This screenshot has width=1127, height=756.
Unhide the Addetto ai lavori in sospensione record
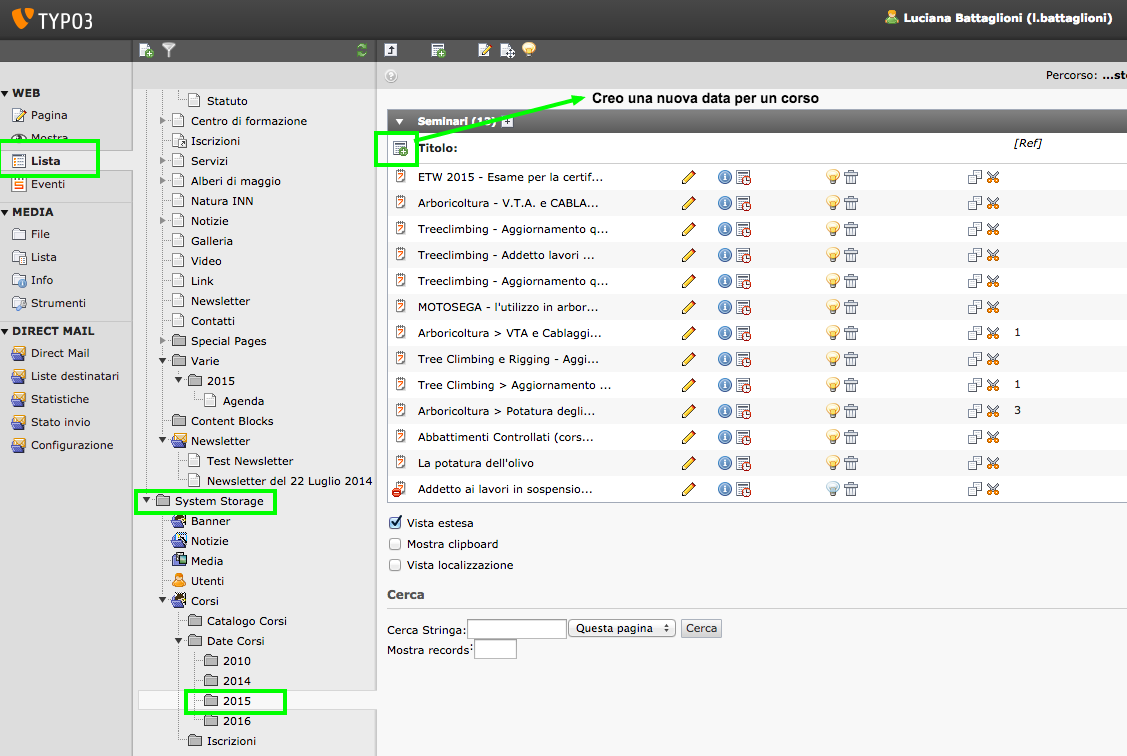832,489
